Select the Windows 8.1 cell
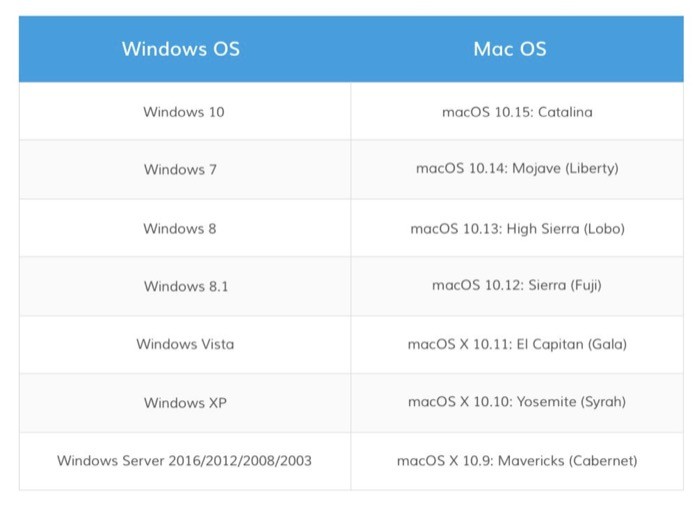Viewport: 700px width, 505px height. (186, 286)
